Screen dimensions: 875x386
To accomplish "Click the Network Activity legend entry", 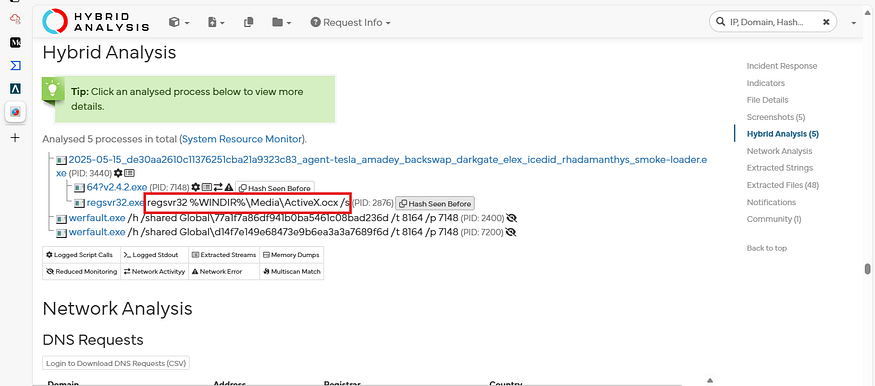I will click(x=155, y=272).
